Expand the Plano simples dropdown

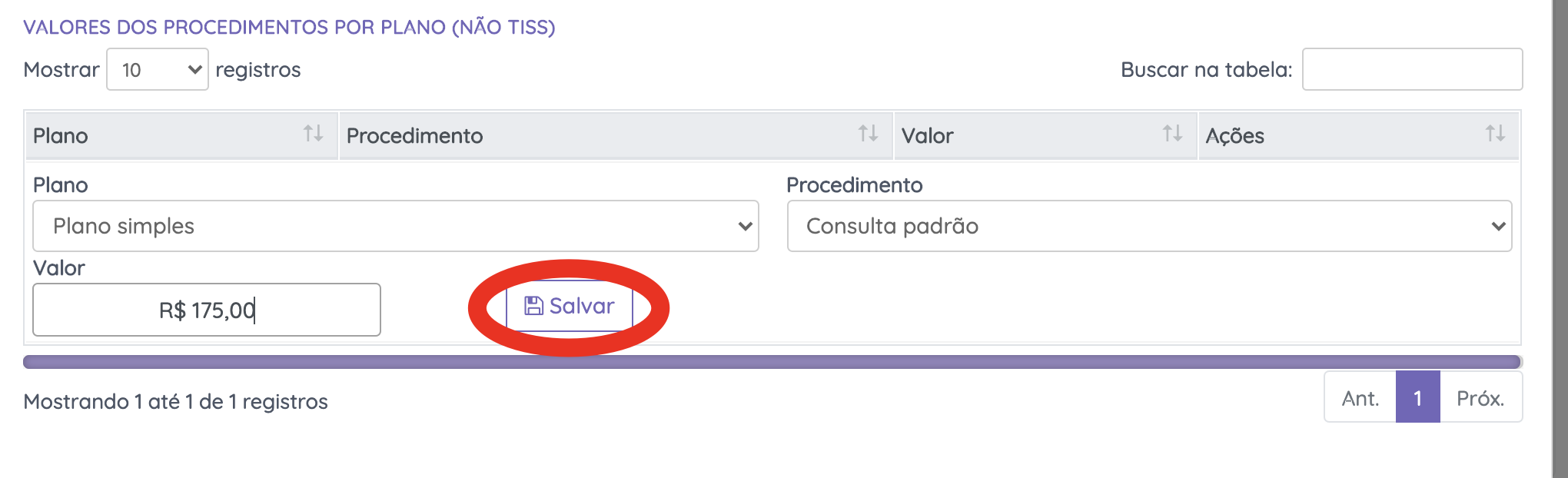pyautogui.click(x=395, y=226)
